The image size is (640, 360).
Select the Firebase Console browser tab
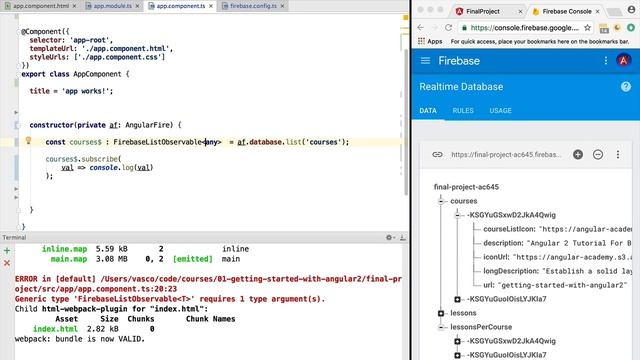pyautogui.click(x=567, y=11)
